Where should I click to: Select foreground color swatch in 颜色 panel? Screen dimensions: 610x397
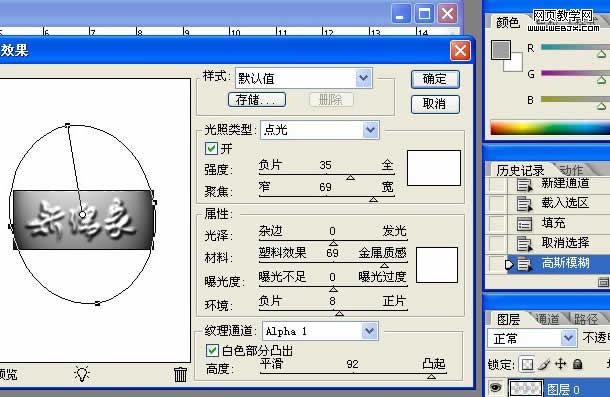tap(500, 49)
